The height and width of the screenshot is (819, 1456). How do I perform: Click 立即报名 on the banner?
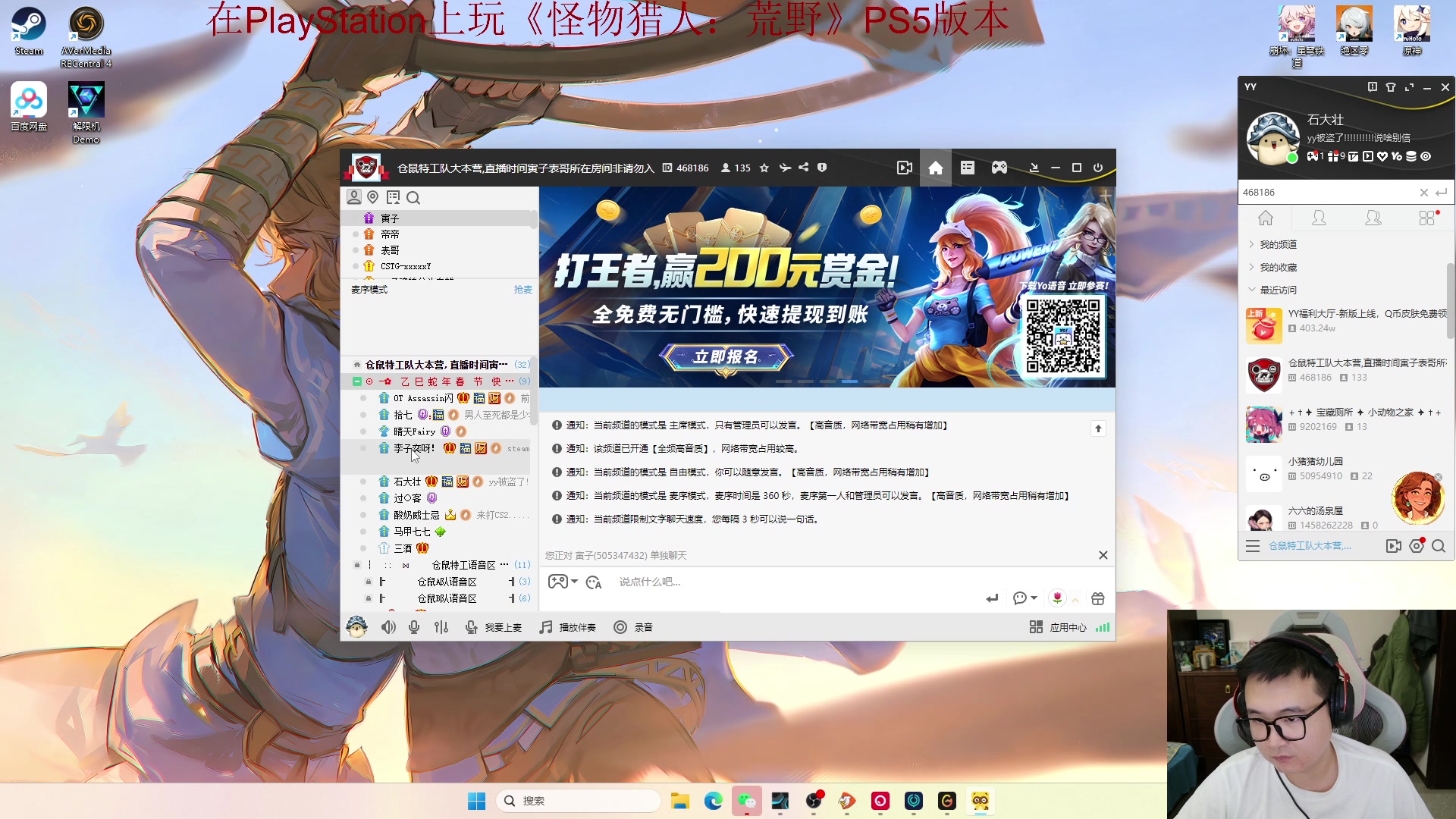click(x=726, y=356)
